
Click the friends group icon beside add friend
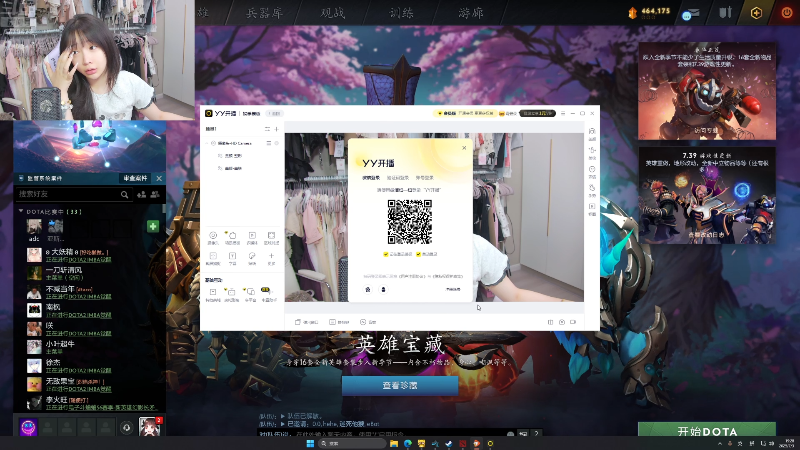tap(155, 194)
